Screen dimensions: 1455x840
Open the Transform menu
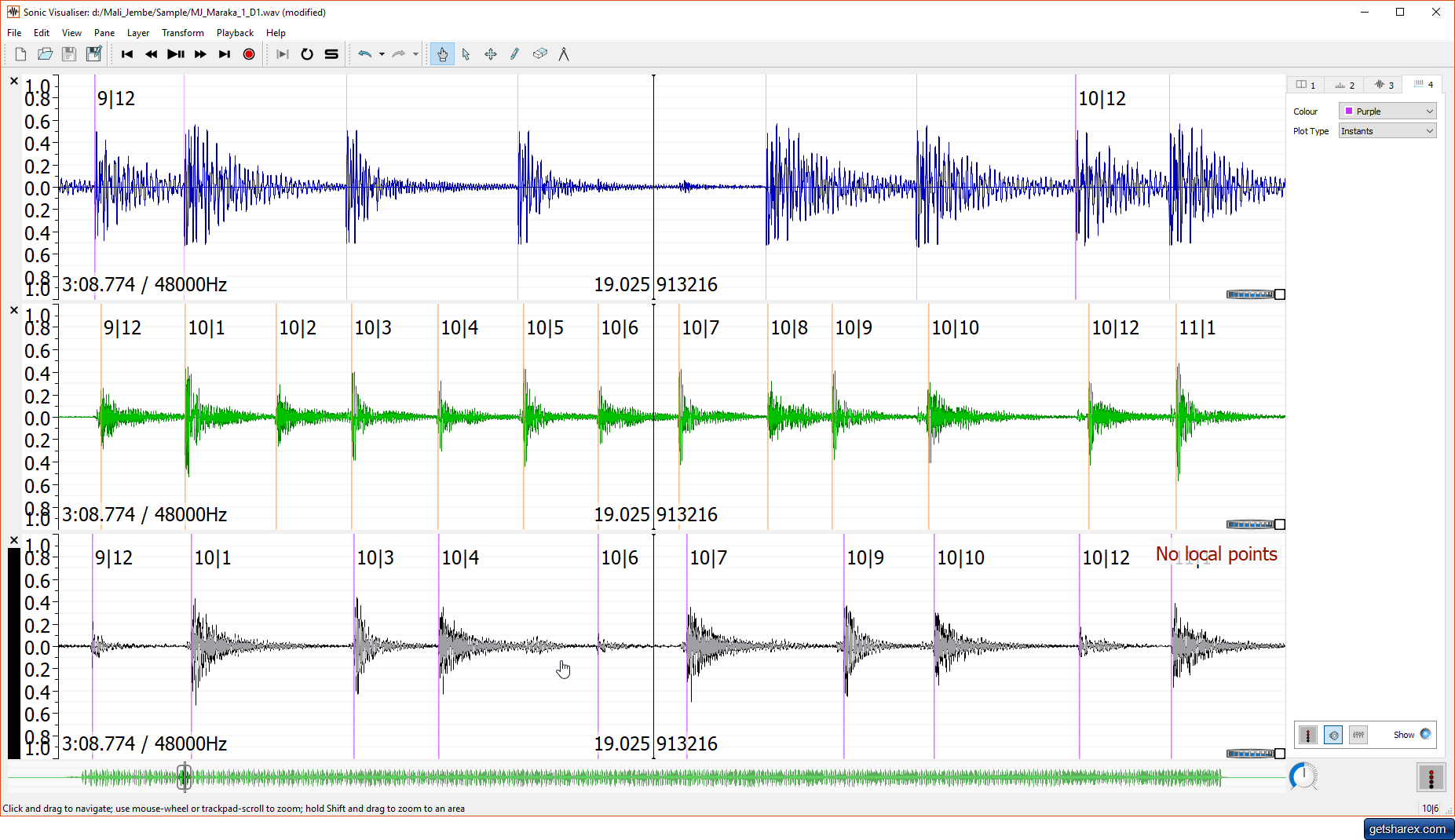(182, 33)
